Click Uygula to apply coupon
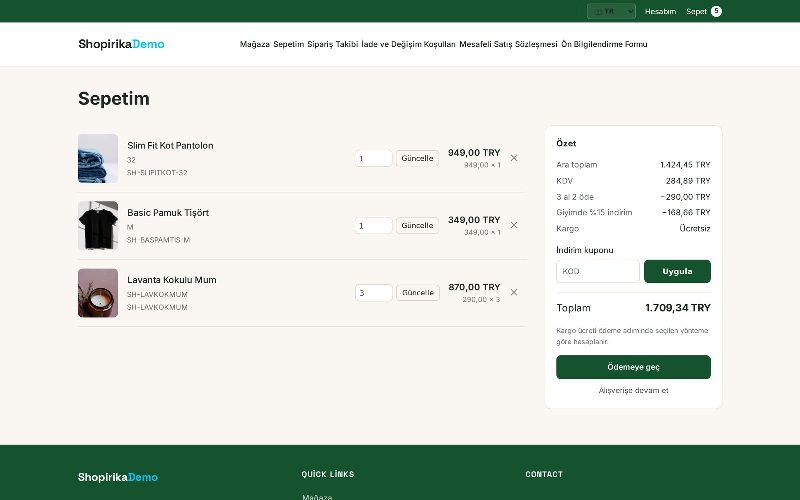800x500 pixels. 677,271
